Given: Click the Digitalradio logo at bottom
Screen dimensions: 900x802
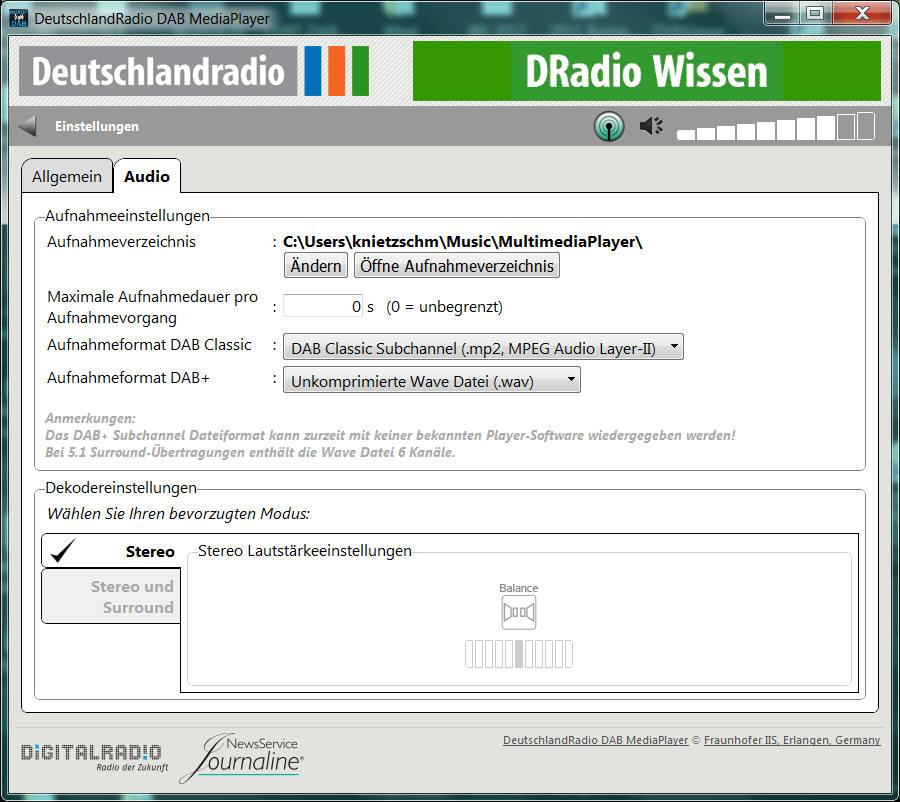Looking at the screenshot, I should (x=95, y=757).
